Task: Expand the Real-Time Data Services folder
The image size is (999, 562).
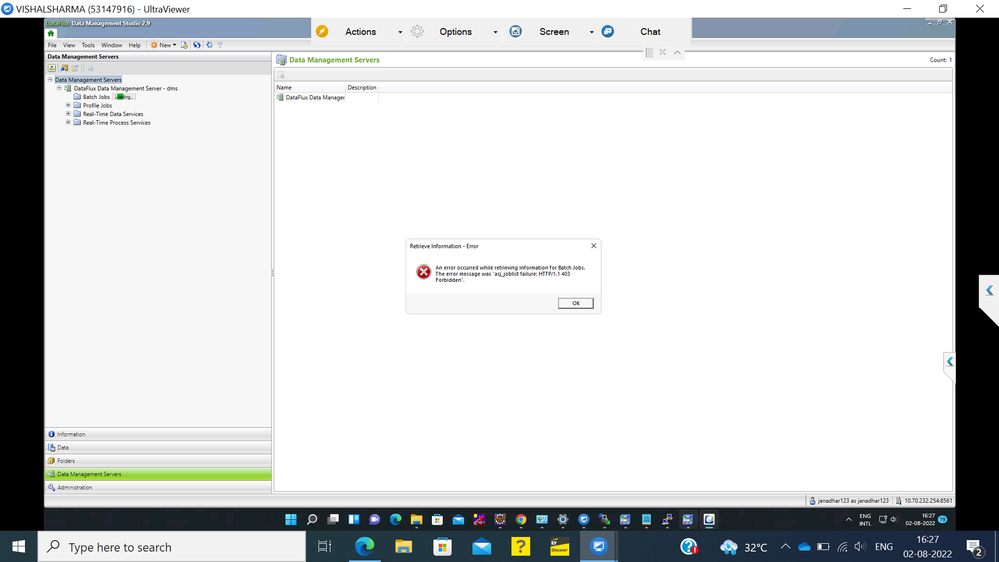Action: pyautogui.click(x=68, y=113)
